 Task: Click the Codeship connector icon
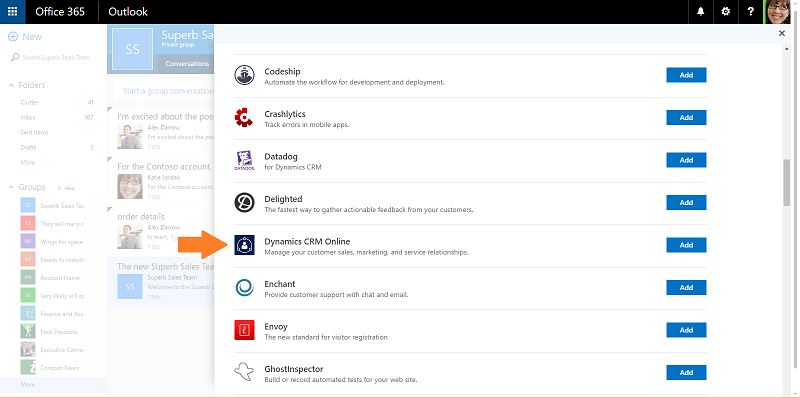244,75
